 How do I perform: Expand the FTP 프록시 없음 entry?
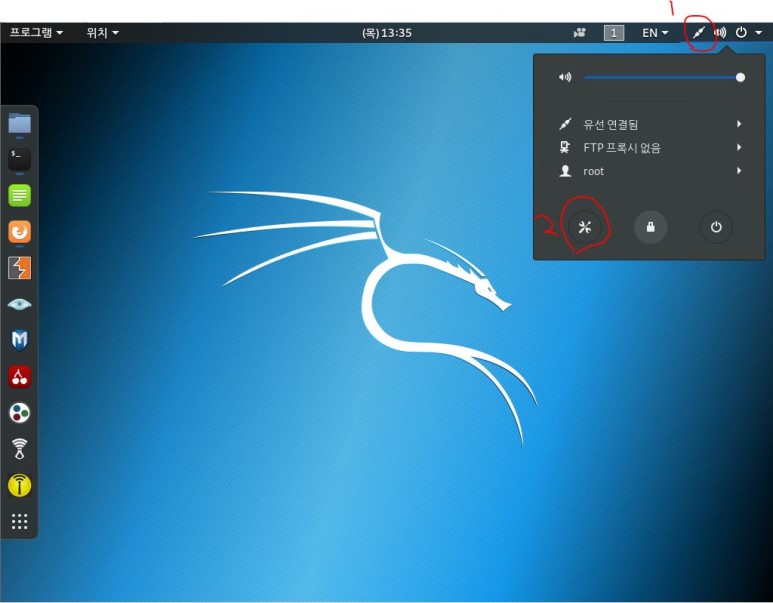(650, 147)
